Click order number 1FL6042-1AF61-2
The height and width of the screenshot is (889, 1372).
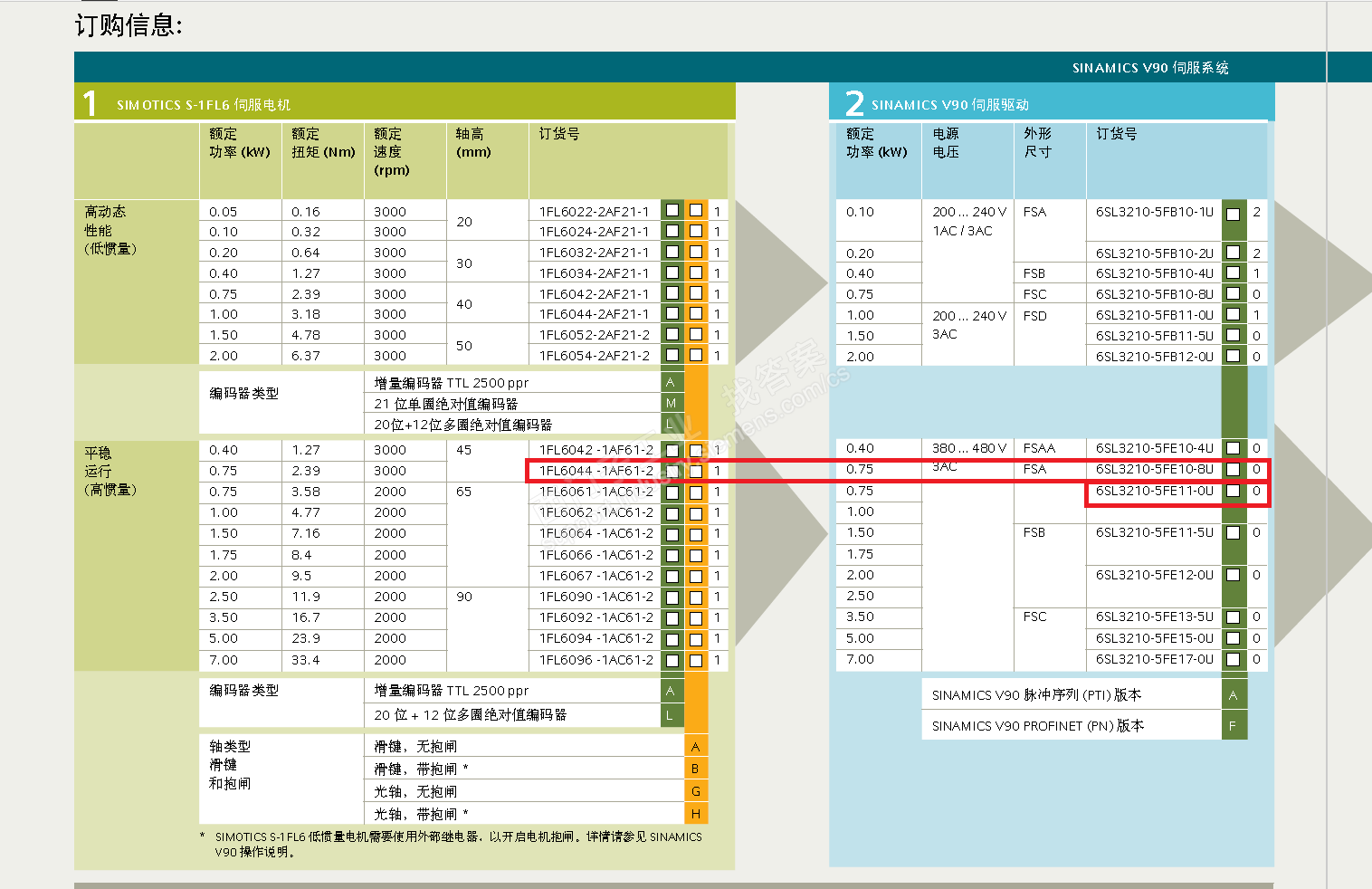point(596,450)
